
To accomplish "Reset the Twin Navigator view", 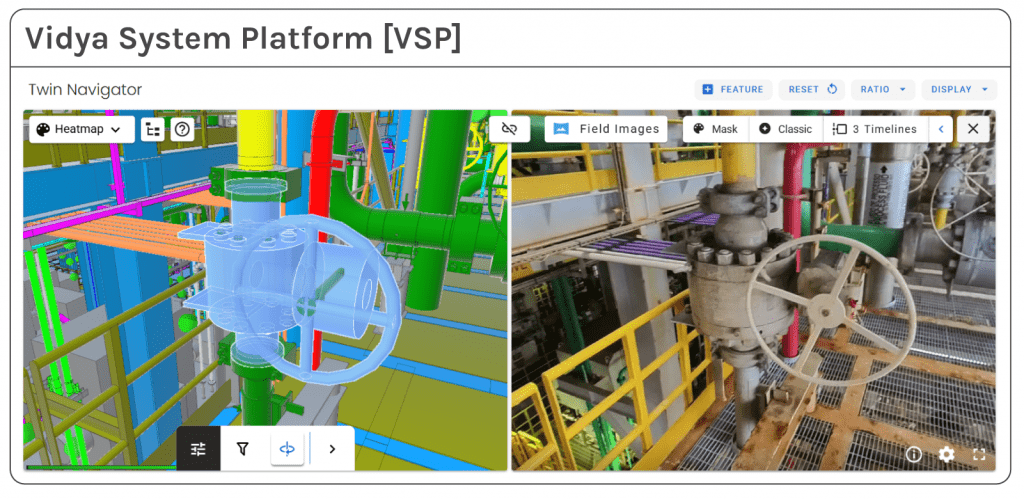I will 812,89.
